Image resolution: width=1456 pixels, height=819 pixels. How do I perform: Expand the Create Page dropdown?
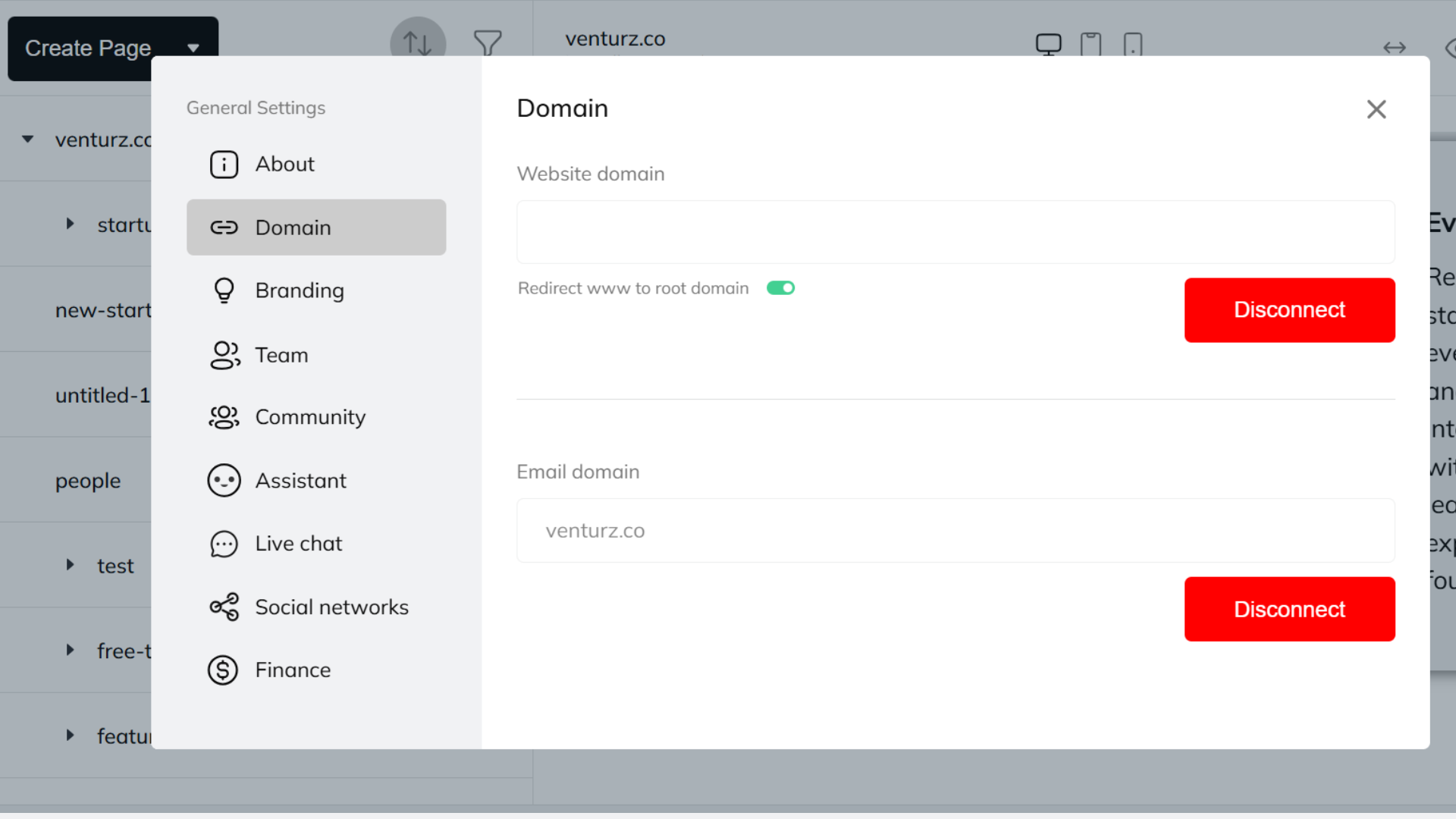click(193, 48)
